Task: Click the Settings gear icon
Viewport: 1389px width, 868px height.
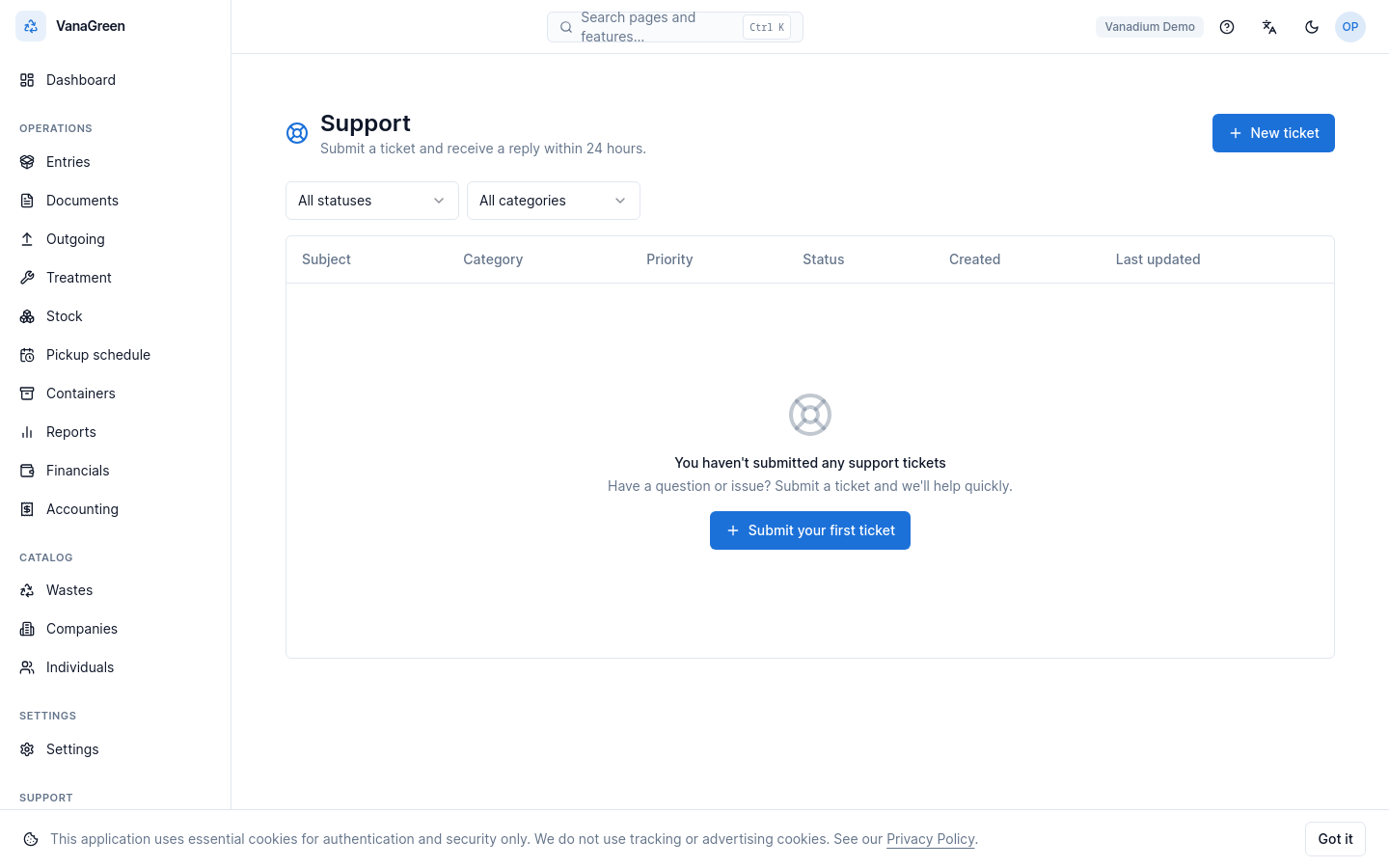Action: pos(27,749)
